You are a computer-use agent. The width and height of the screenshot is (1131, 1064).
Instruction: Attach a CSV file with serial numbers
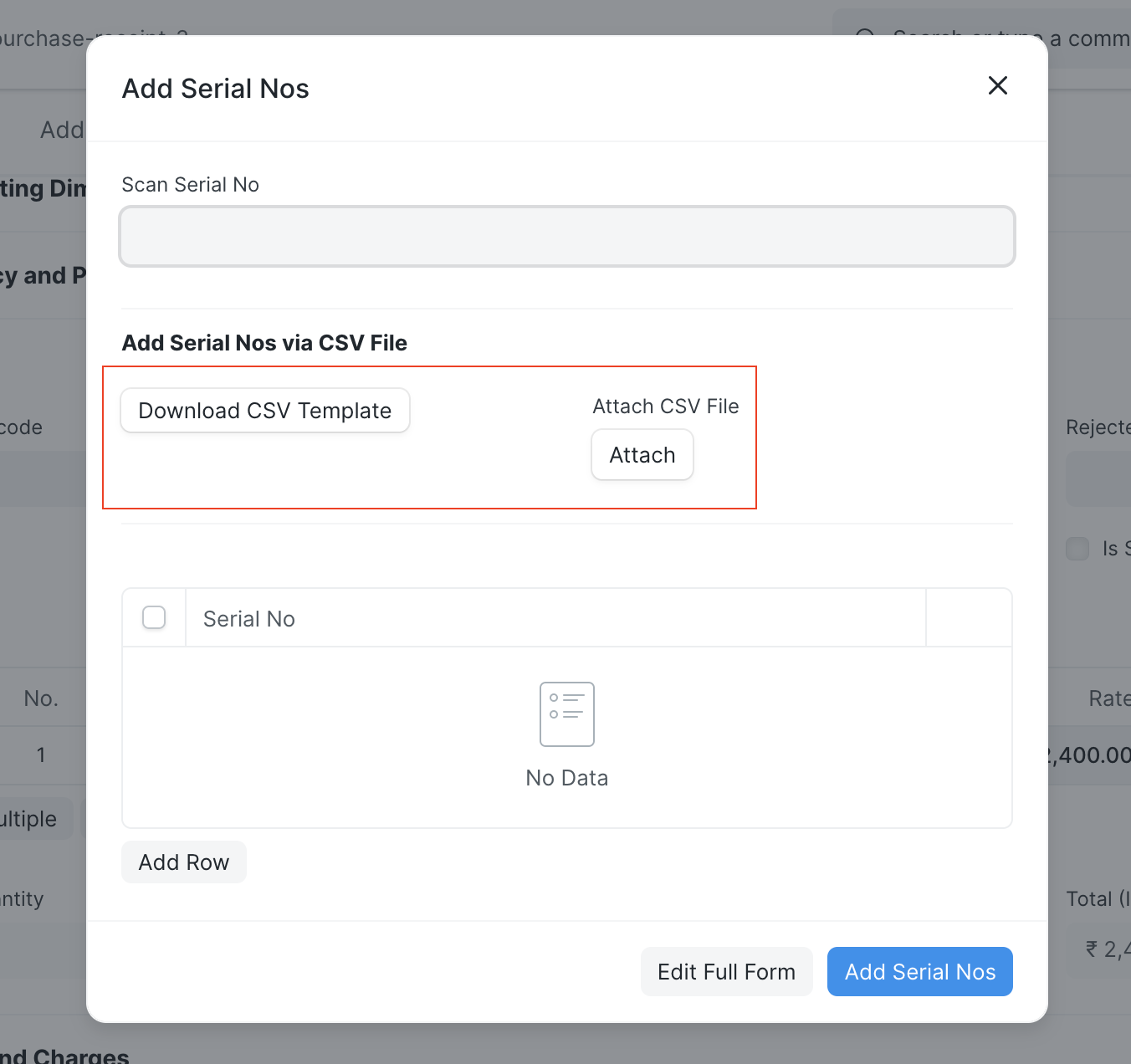click(642, 454)
